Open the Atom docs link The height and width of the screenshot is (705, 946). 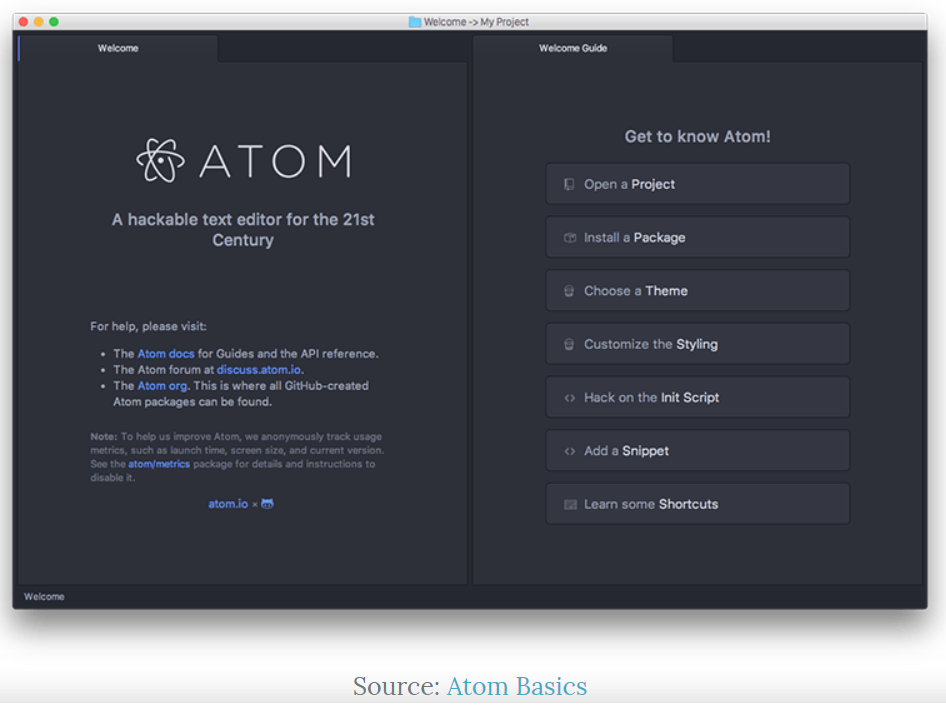(x=166, y=353)
